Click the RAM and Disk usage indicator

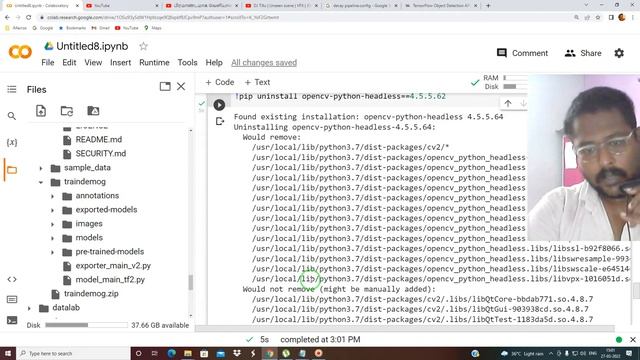point(505,82)
